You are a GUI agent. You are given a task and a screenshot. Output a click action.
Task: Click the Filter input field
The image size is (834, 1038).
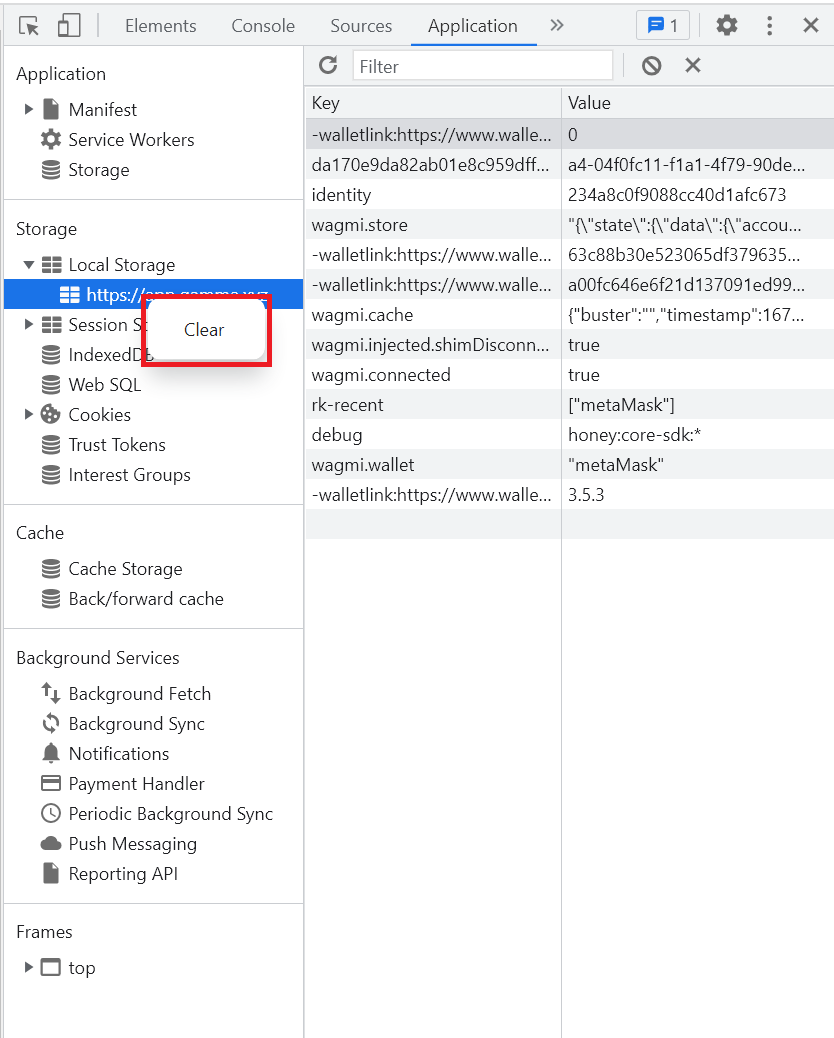click(x=482, y=66)
